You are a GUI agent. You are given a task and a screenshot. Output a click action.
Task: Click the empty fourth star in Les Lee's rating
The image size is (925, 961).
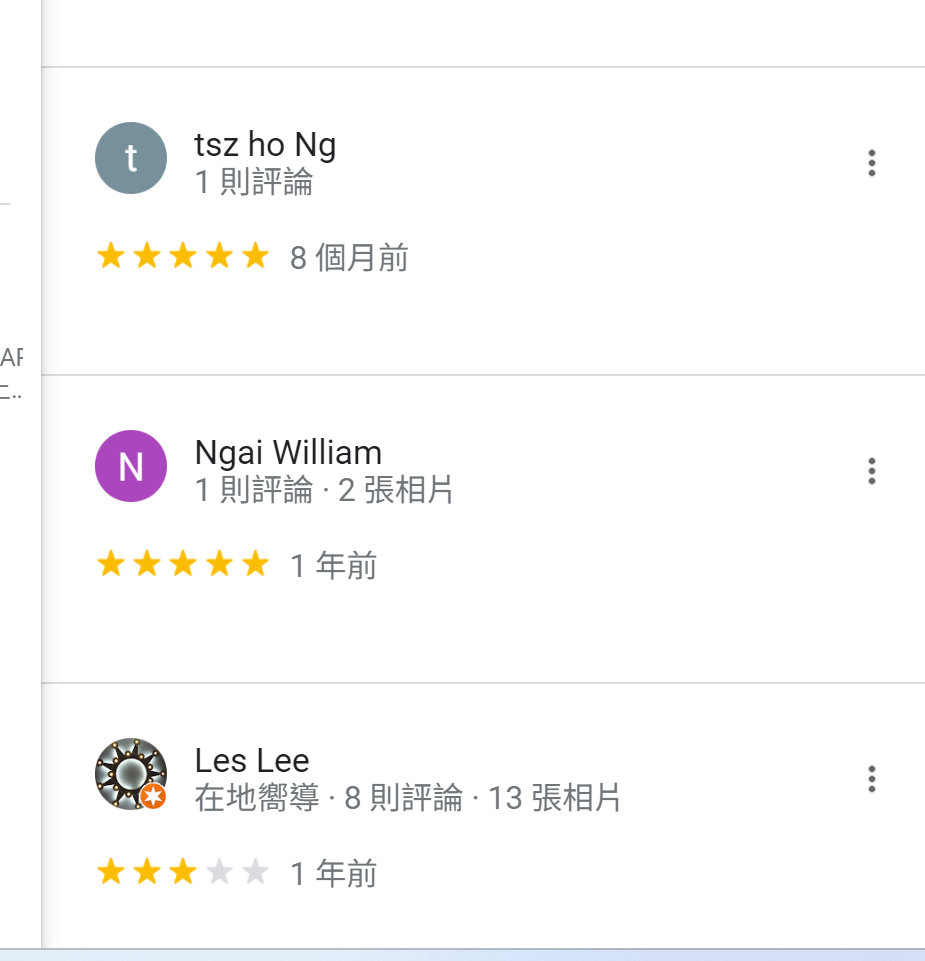click(x=219, y=873)
